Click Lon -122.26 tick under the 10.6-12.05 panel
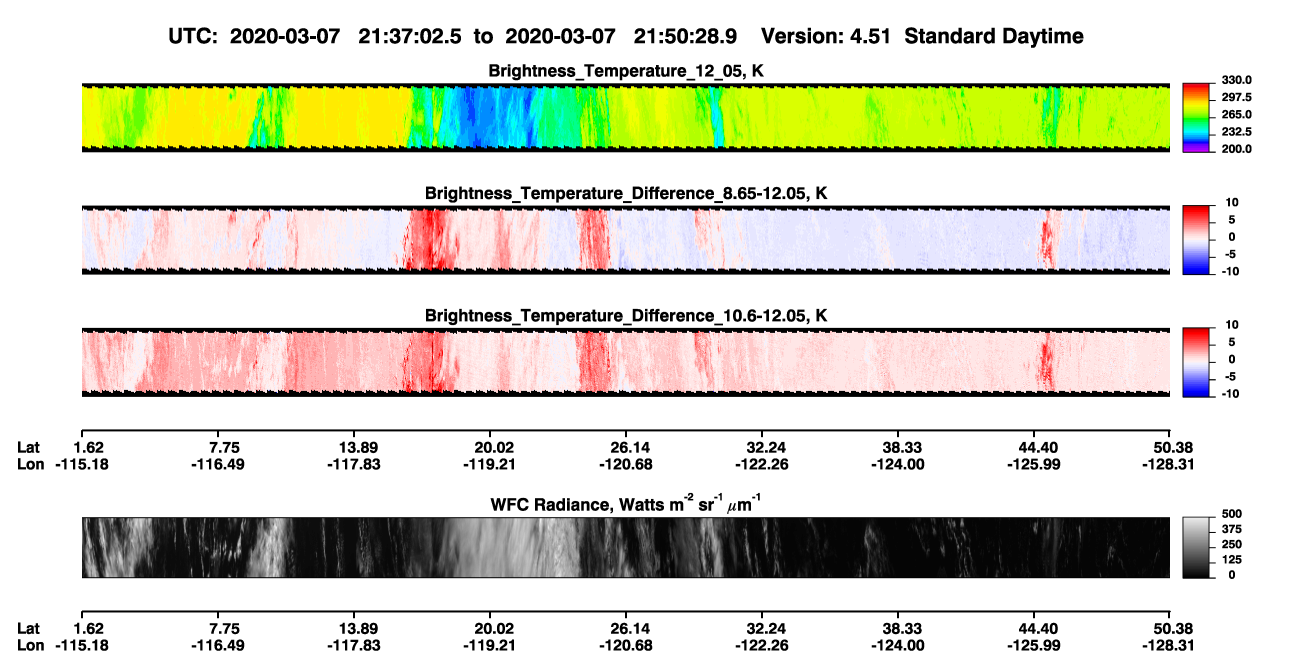 (762, 464)
